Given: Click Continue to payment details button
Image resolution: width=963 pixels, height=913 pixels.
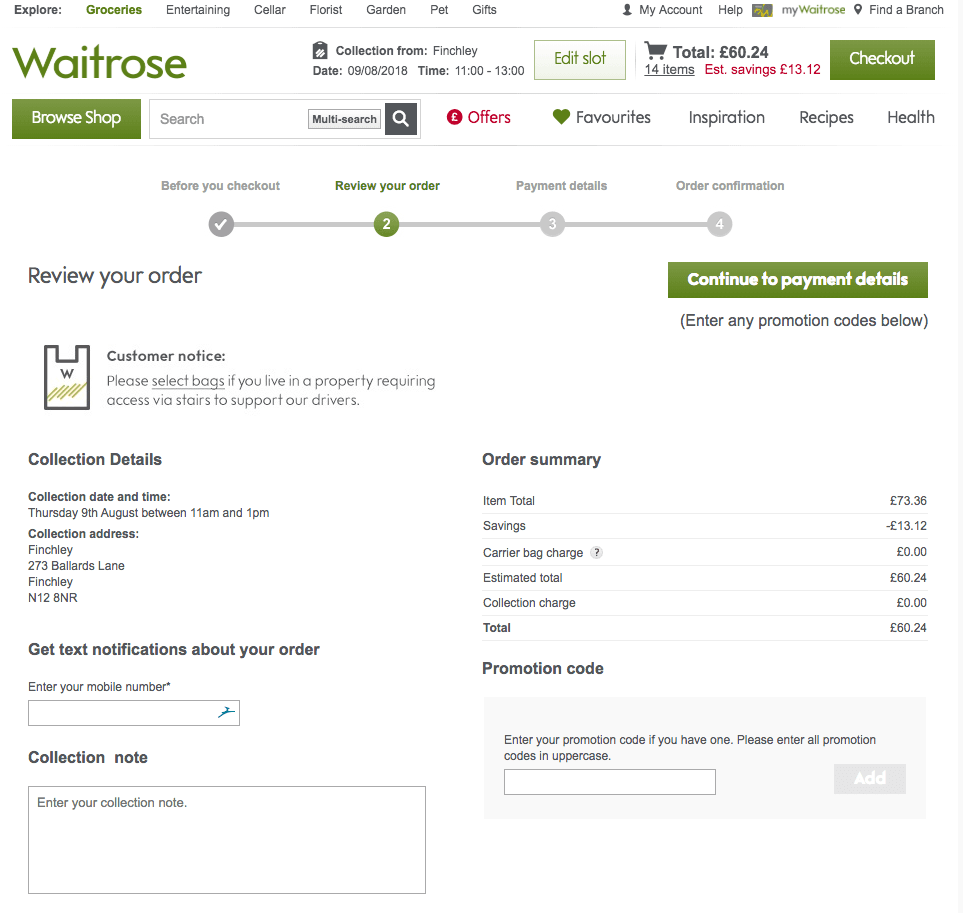Looking at the screenshot, I should pyautogui.click(x=797, y=280).
